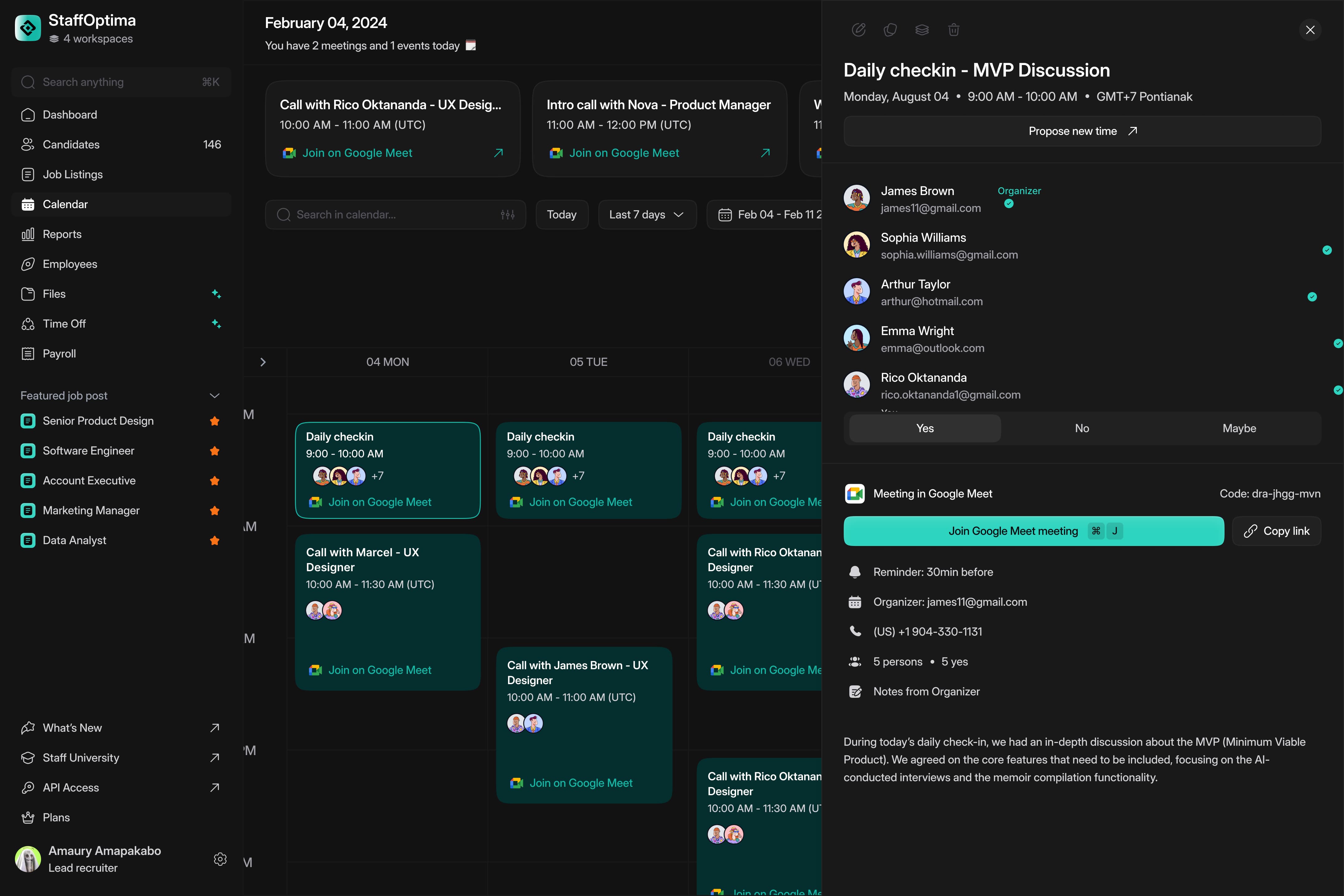Click the phone icon beside the US number
Screen dimensions: 1344x896
pos(855,632)
